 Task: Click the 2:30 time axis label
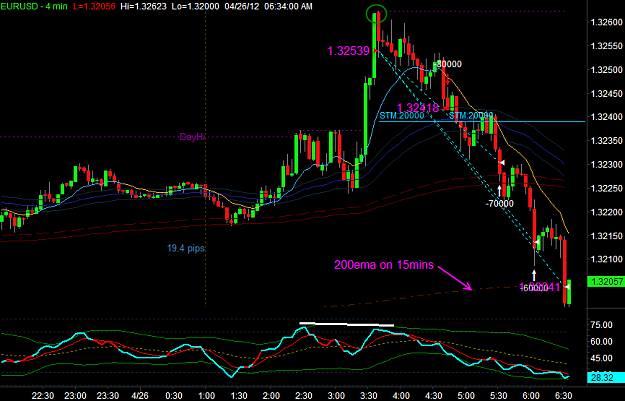pyautogui.click(x=304, y=396)
